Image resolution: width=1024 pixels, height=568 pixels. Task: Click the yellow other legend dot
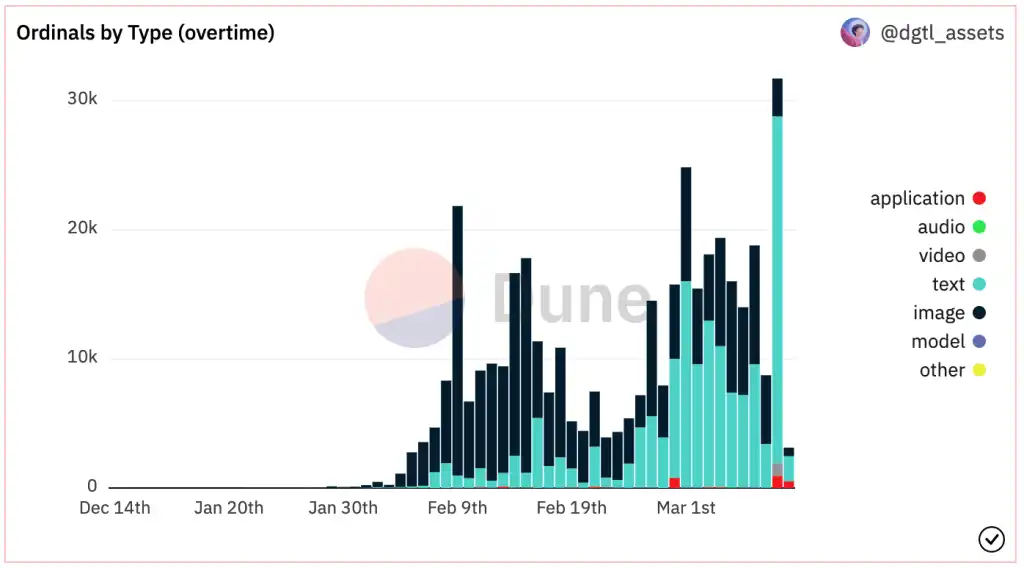point(979,370)
